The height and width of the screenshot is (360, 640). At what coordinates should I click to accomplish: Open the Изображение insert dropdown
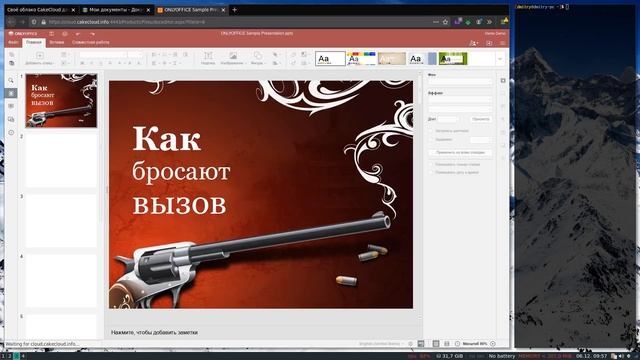click(x=233, y=58)
